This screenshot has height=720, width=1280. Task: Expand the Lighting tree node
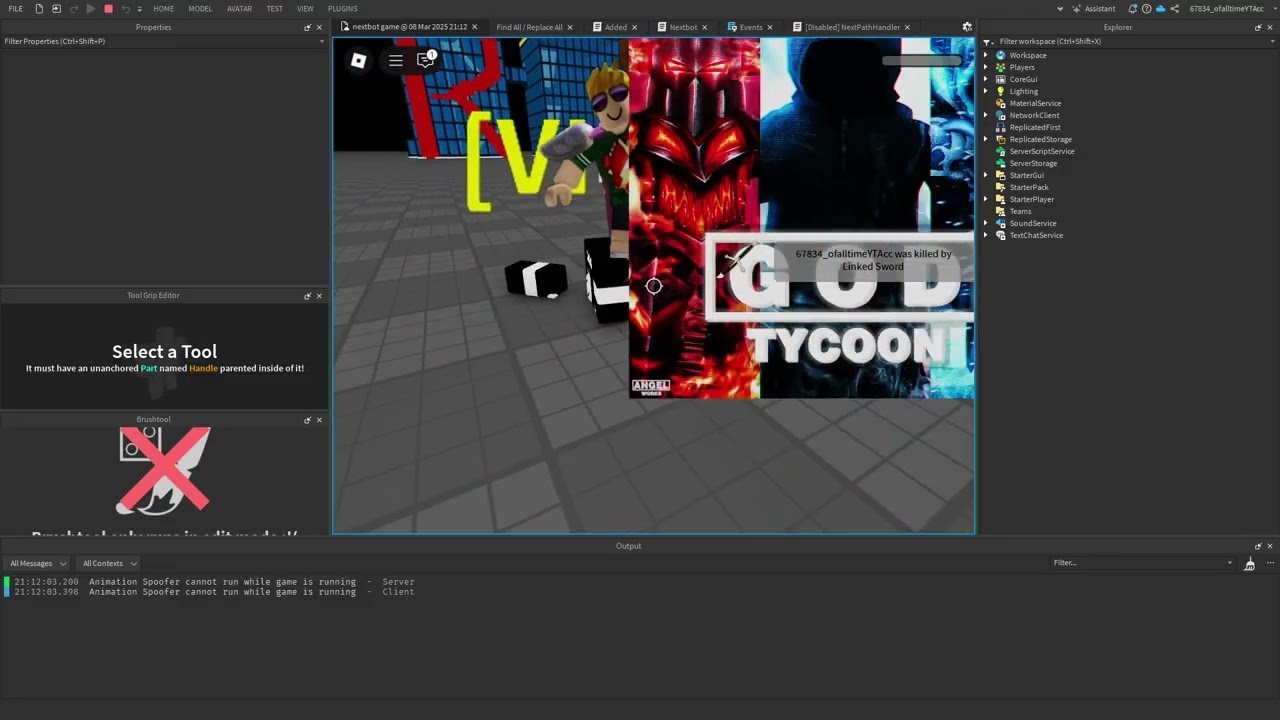click(x=986, y=92)
